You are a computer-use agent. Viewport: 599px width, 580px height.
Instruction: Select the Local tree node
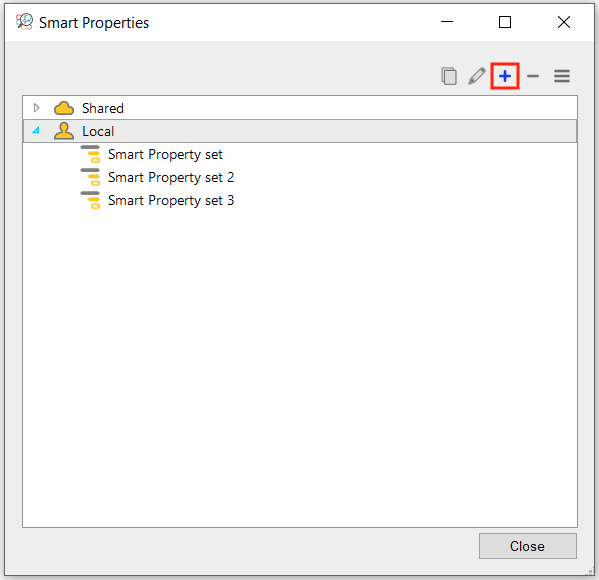pyautogui.click(x=300, y=131)
